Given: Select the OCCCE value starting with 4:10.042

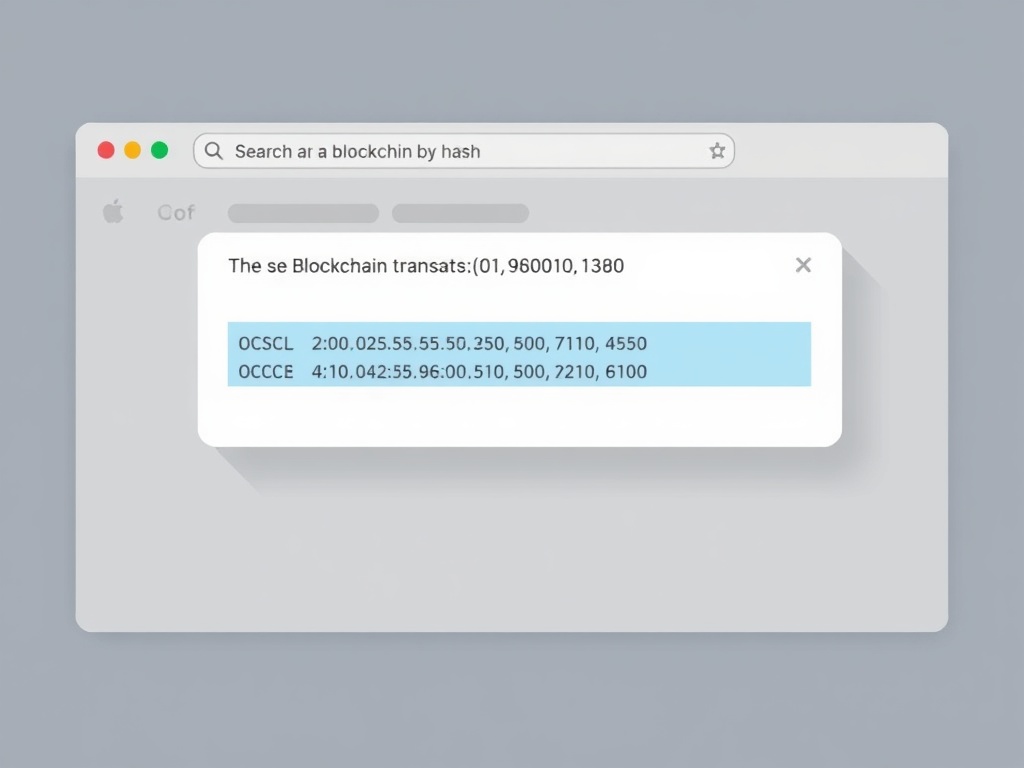Looking at the screenshot, I should click(x=479, y=372).
